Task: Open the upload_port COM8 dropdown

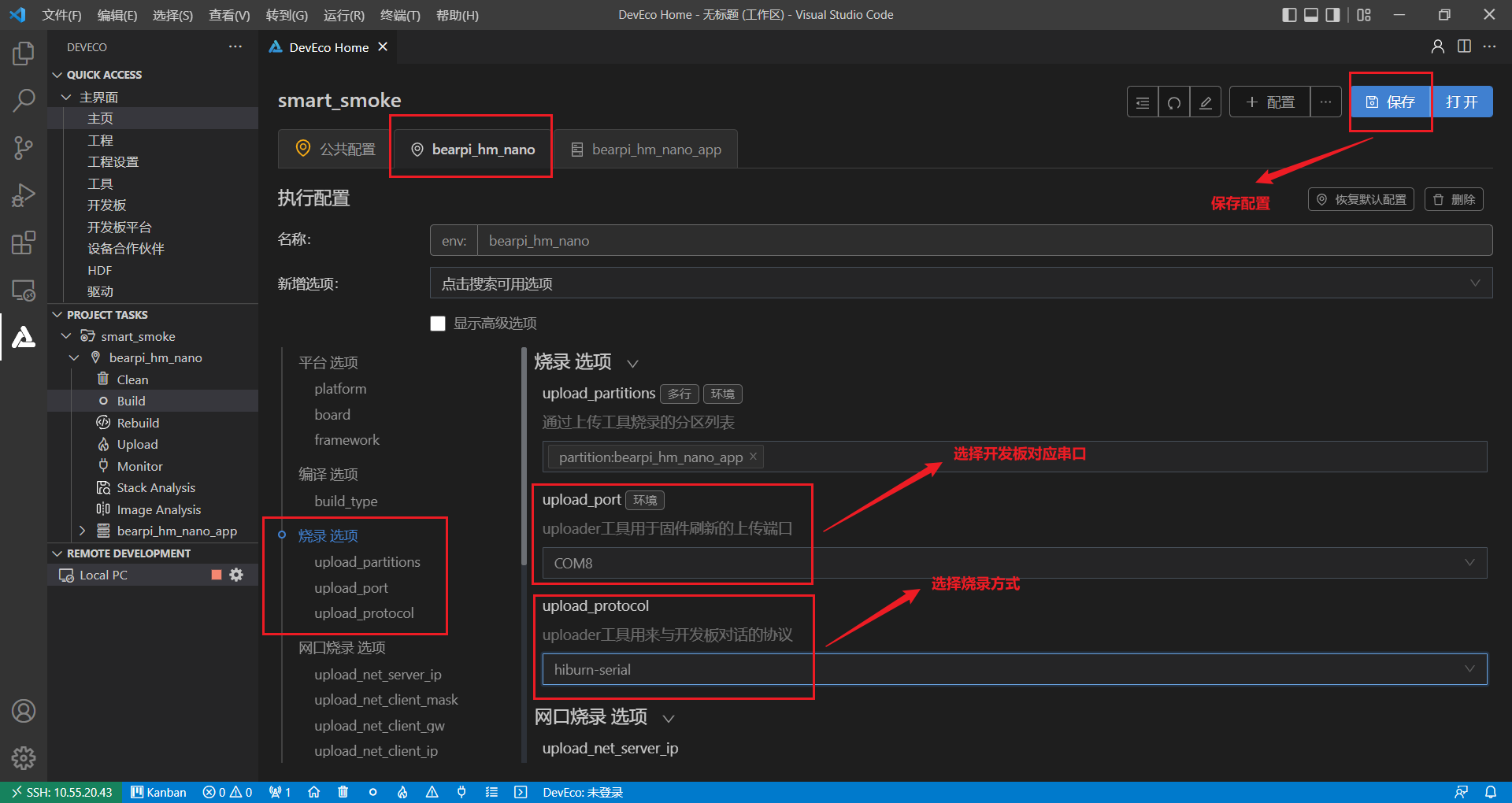Action: pyautogui.click(x=1014, y=563)
